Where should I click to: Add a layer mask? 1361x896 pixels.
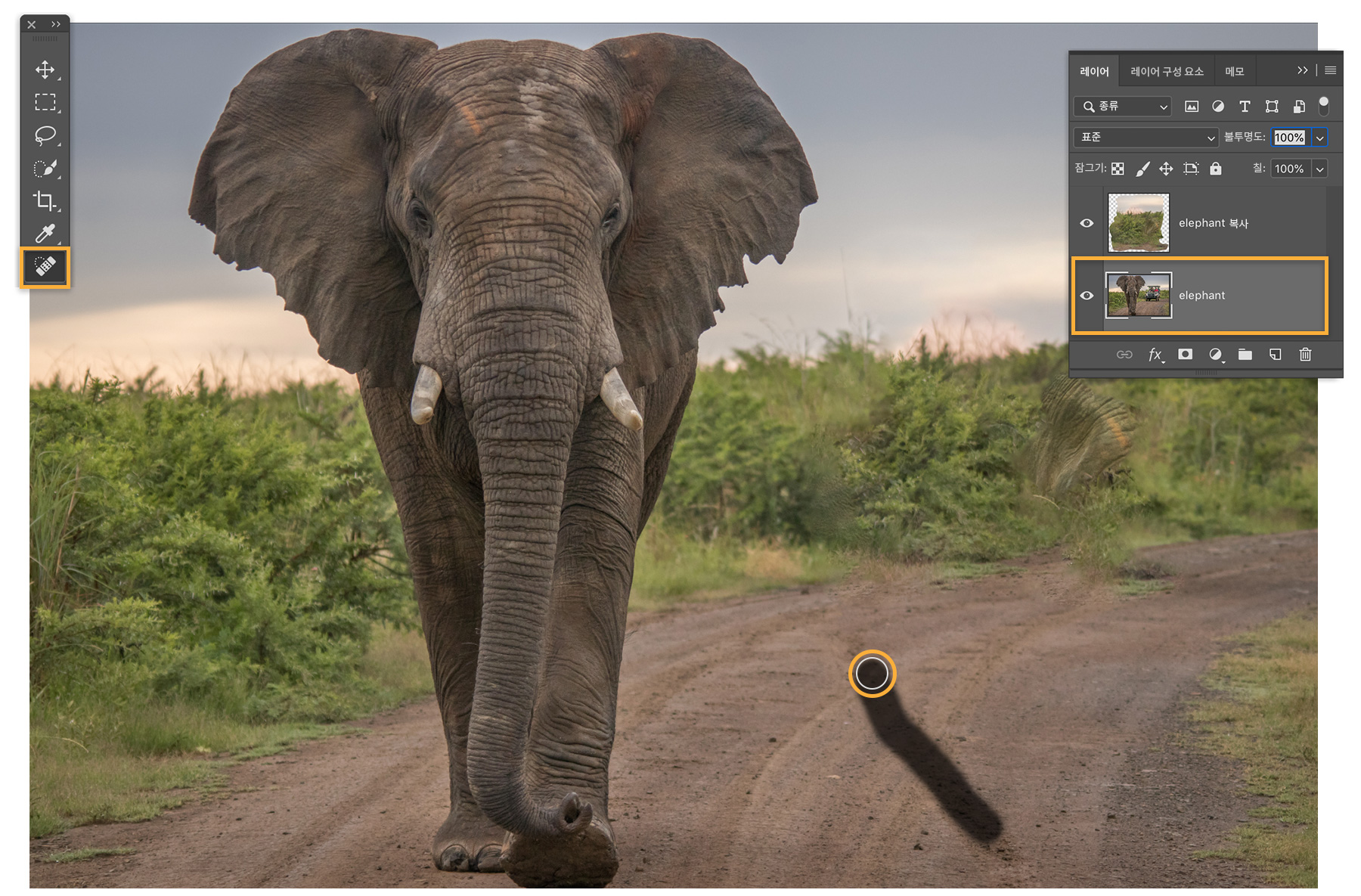pyautogui.click(x=1185, y=355)
